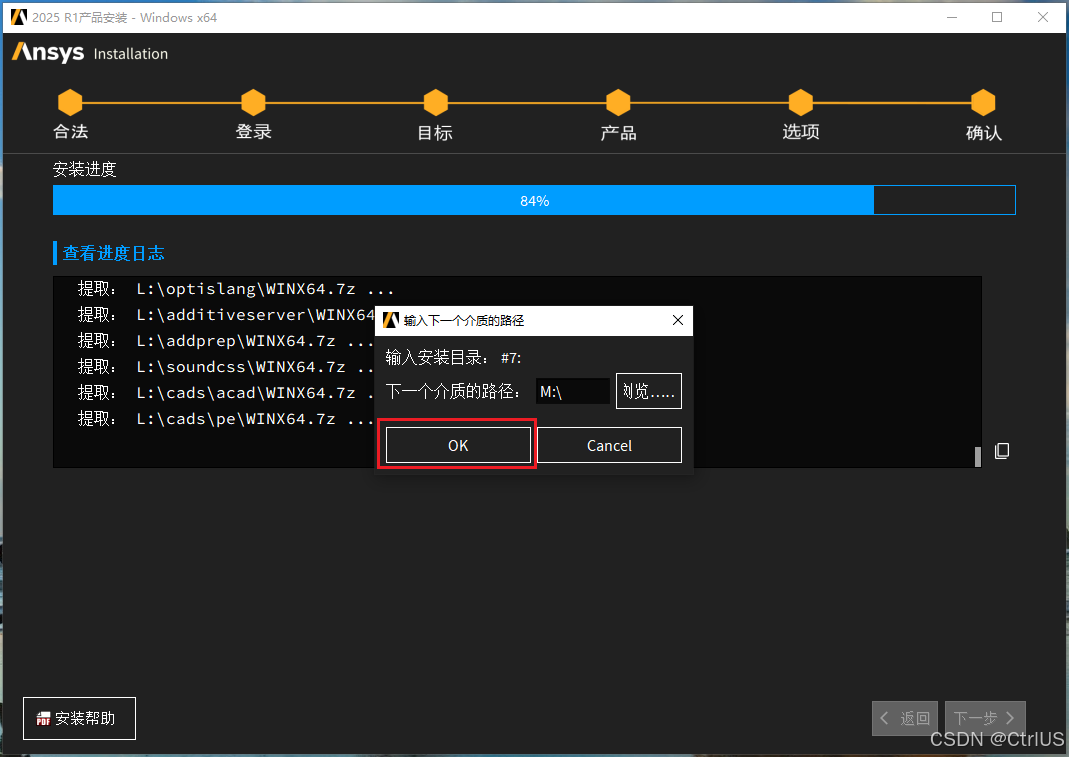Click OK in the media path dialog
The width and height of the screenshot is (1069, 757).
click(458, 445)
